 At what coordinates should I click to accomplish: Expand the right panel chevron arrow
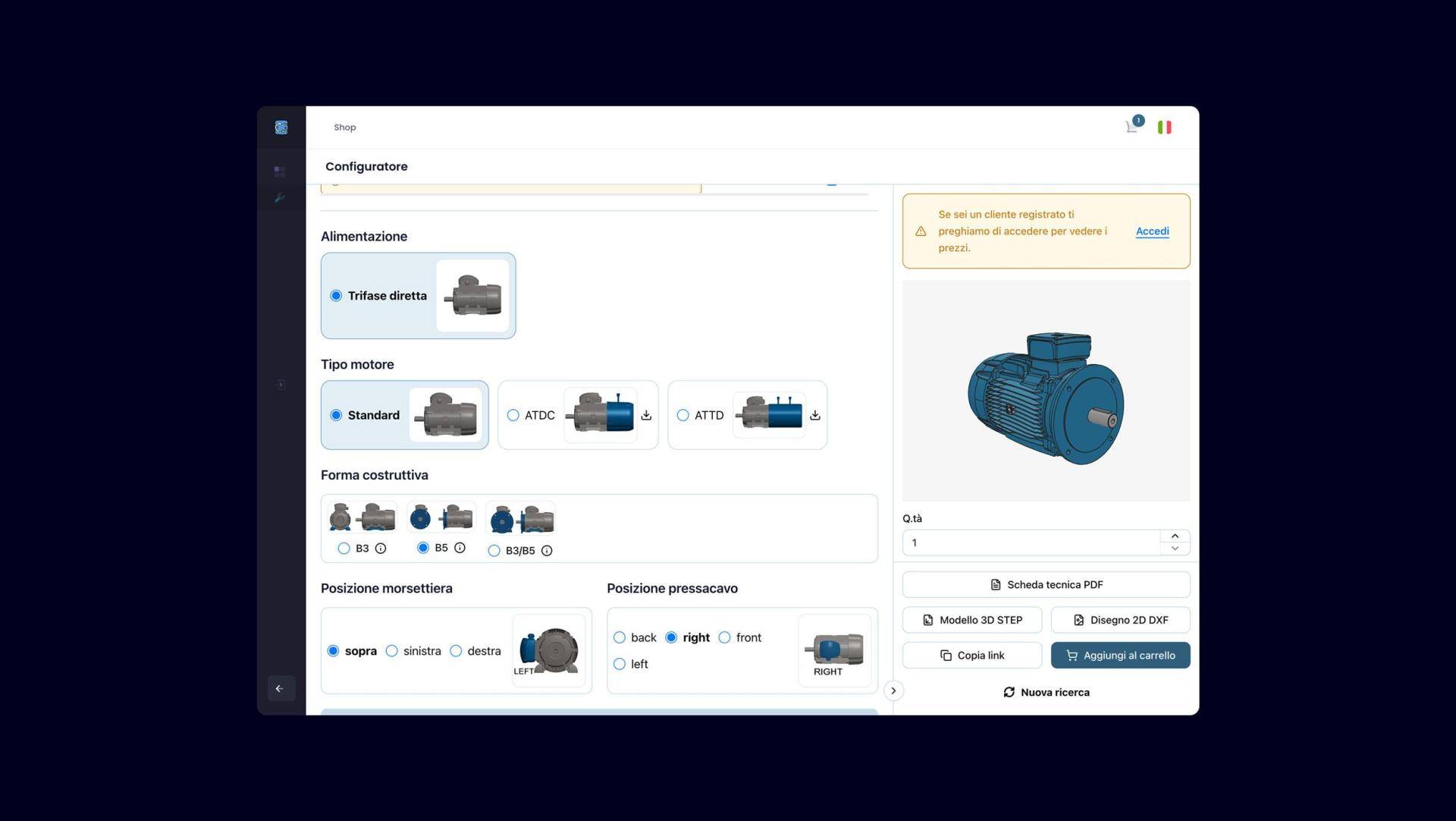(x=893, y=690)
